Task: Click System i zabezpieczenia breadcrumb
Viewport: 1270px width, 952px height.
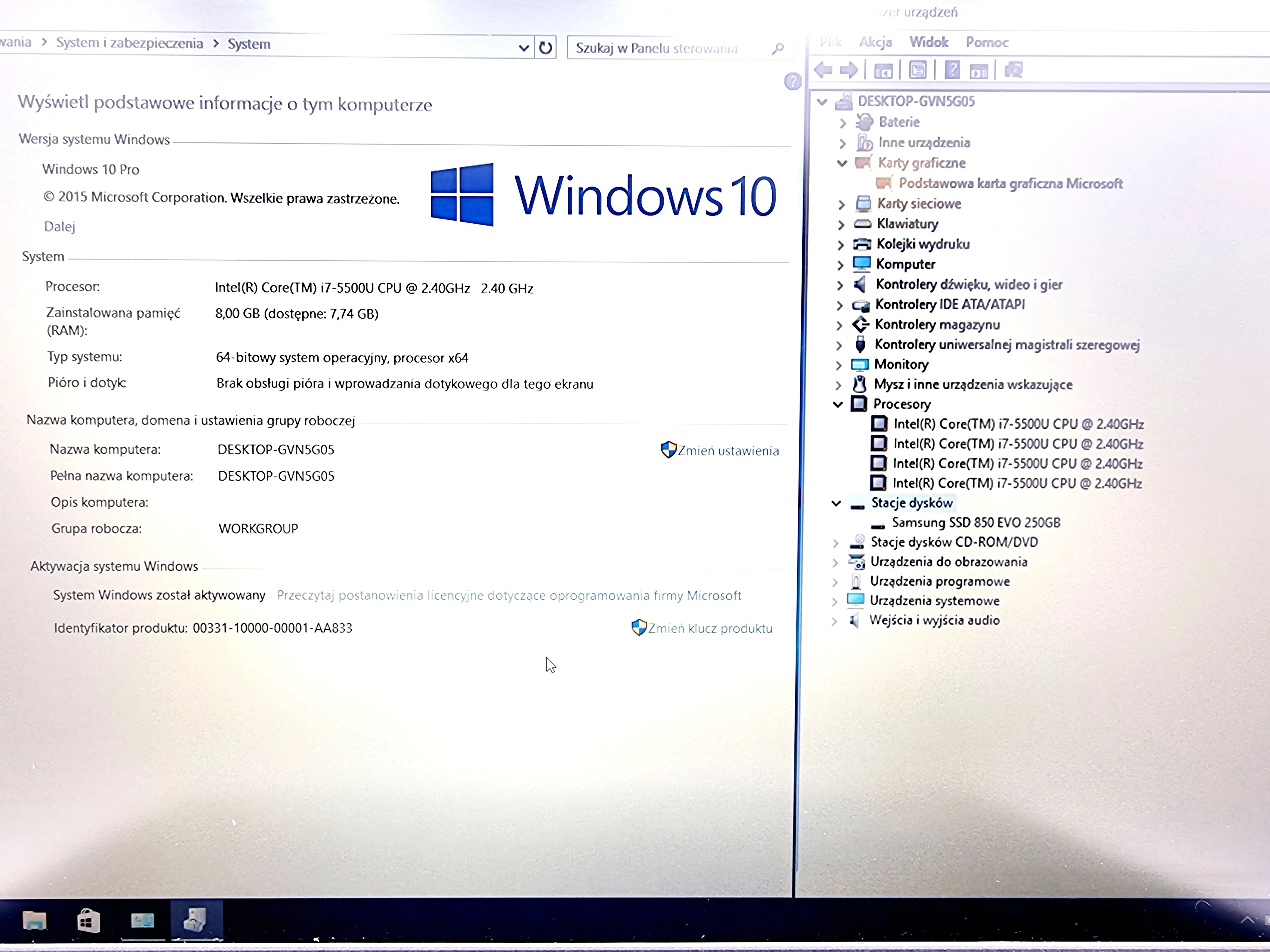Action: (x=130, y=43)
